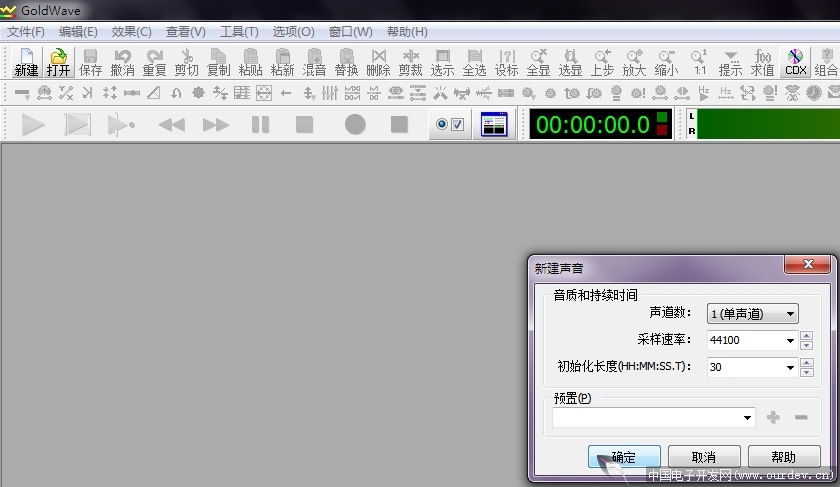This screenshot has height=487, width=840.
Task: Click the 重复 (Redo) toolbar icon
Action: pyautogui.click(x=154, y=62)
